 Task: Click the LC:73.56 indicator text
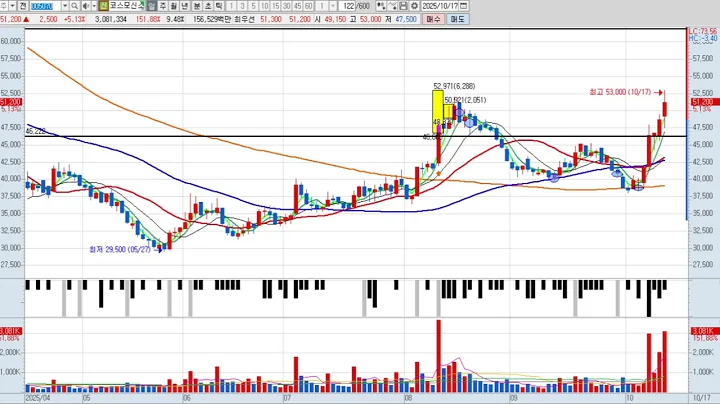click(703, 31)
